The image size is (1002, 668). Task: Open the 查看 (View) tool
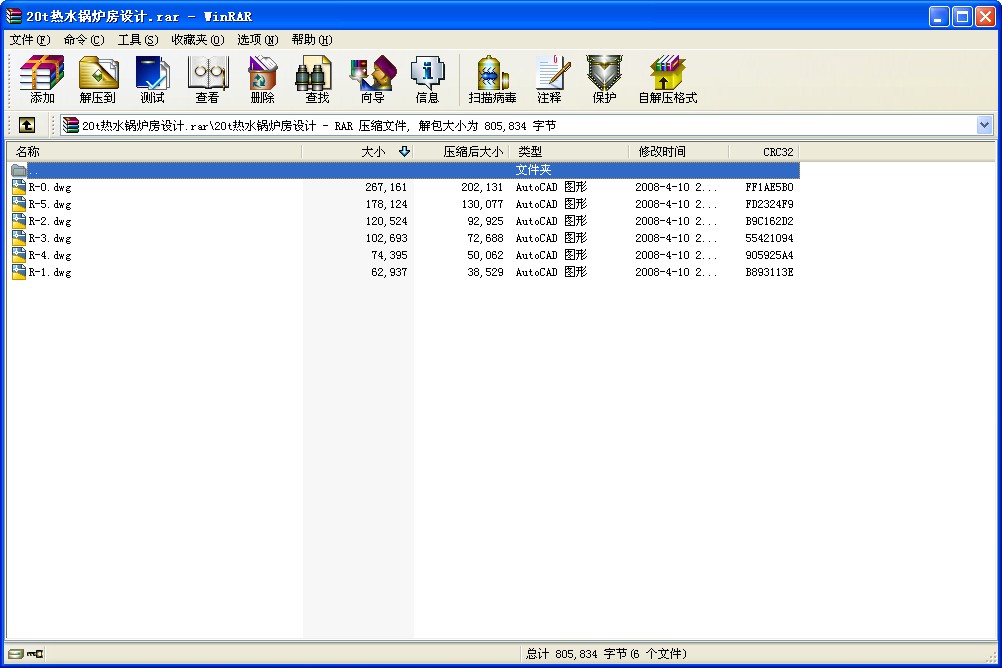click(207, 80)
